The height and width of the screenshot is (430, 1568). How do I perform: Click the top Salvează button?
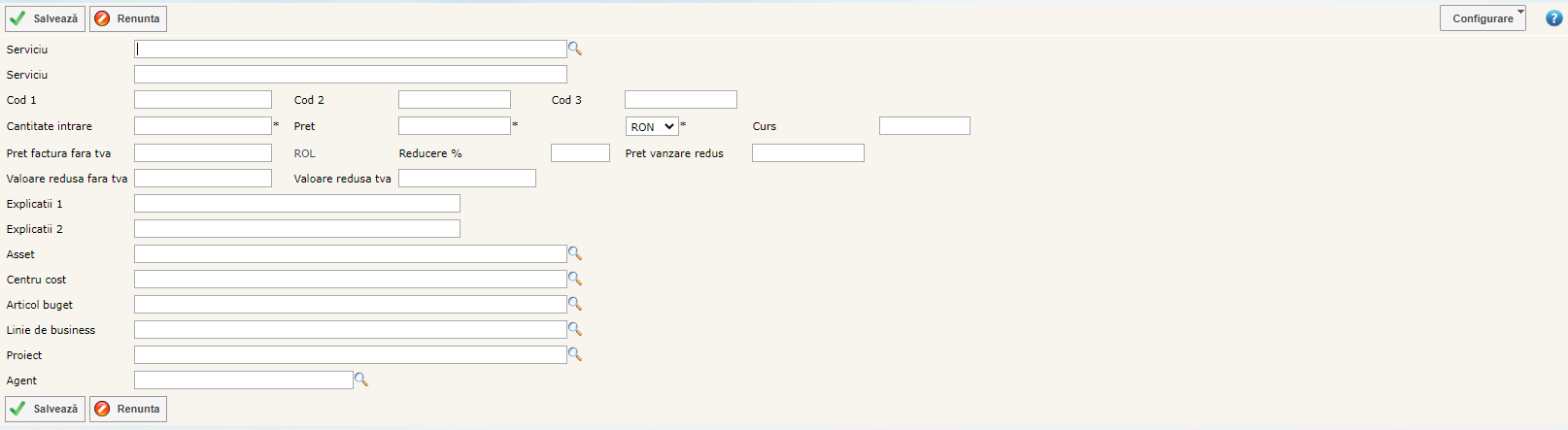46,18
